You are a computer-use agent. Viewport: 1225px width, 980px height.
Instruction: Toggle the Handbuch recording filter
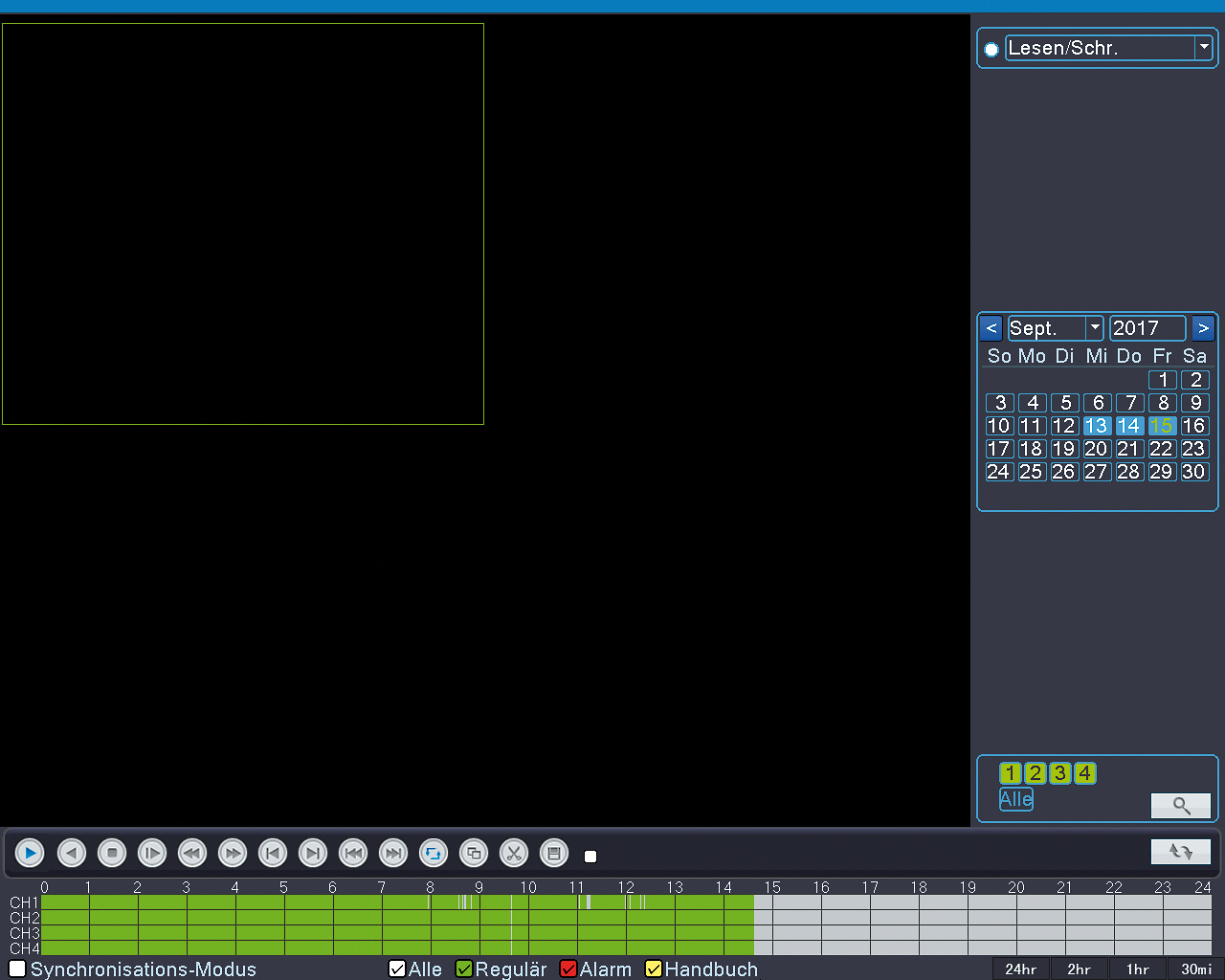click(654, 969)
